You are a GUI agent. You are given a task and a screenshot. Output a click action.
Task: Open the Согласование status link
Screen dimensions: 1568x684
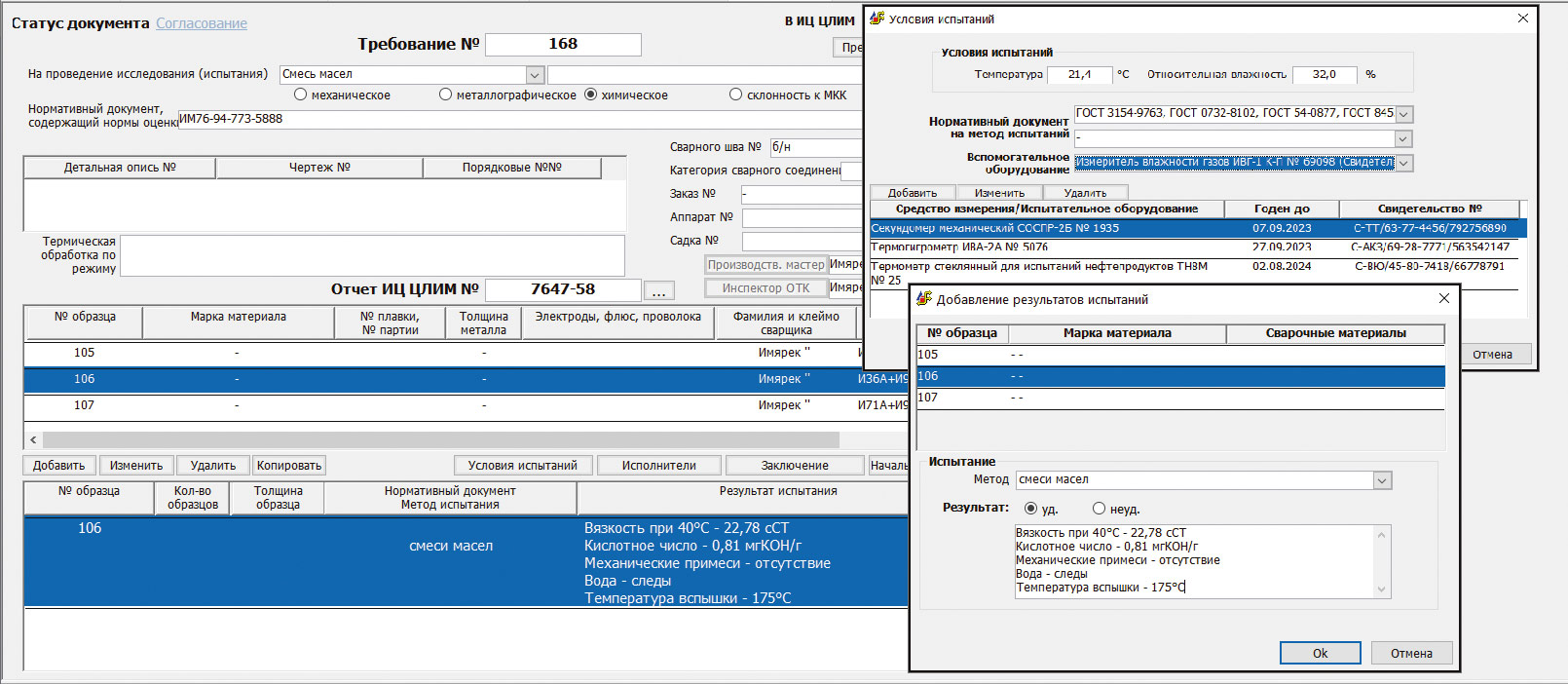pos(202,23)
